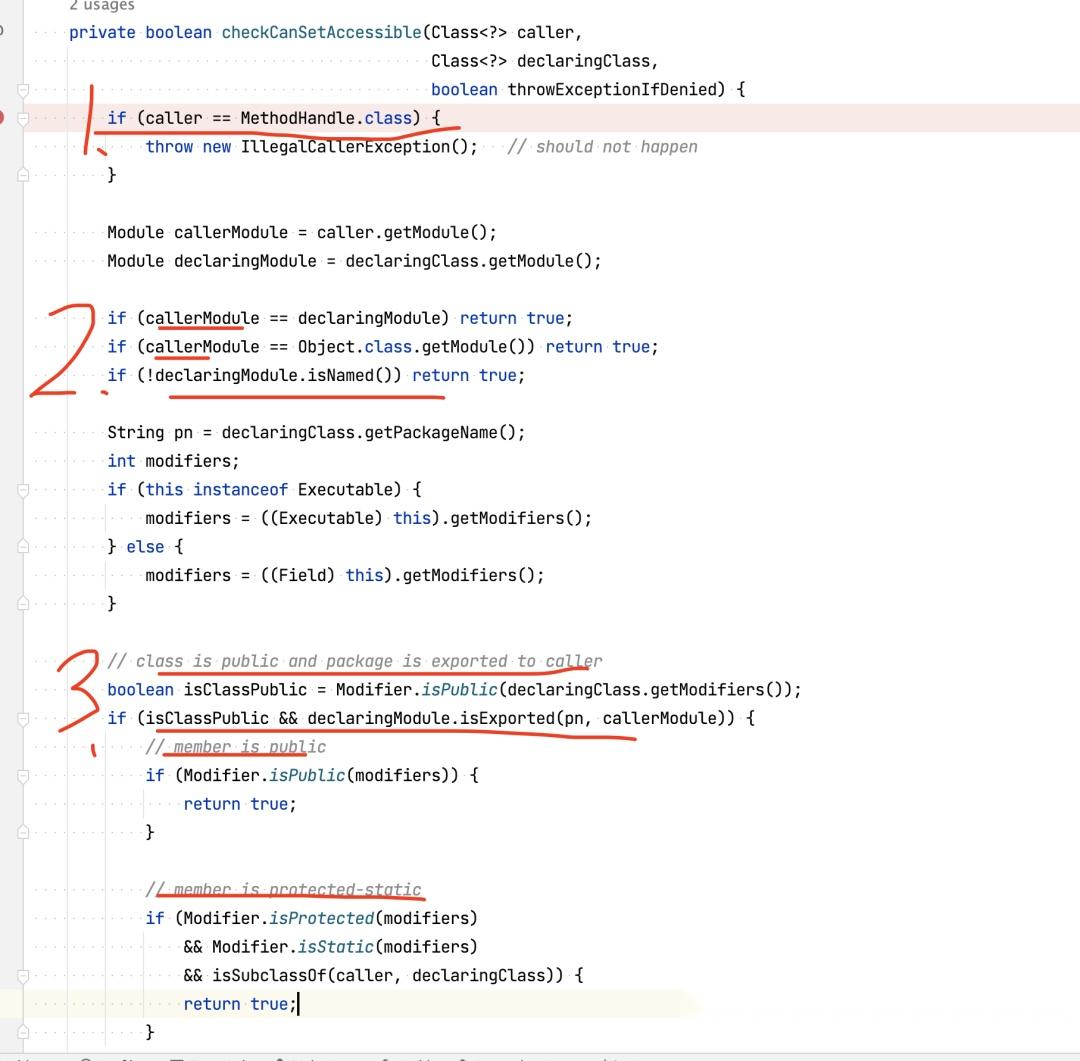
Task: Toggle the red breakpoint beside the MethodHandle check
Action: (4, 117)
